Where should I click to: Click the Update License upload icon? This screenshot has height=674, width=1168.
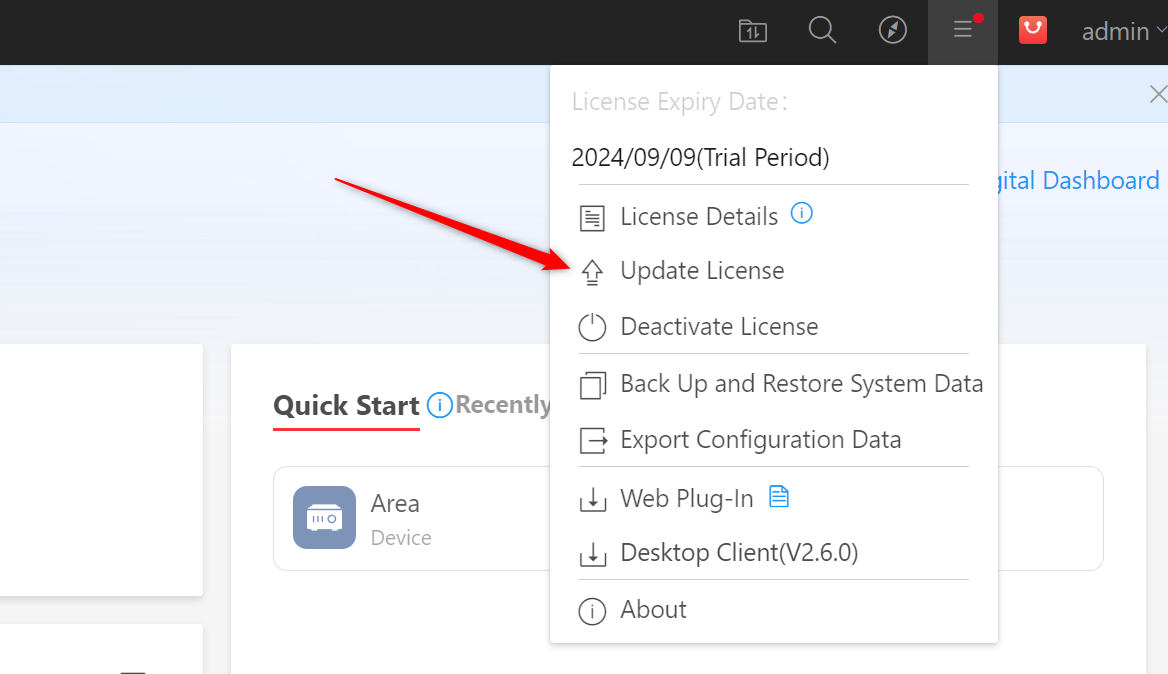click(x=592, y=271)
